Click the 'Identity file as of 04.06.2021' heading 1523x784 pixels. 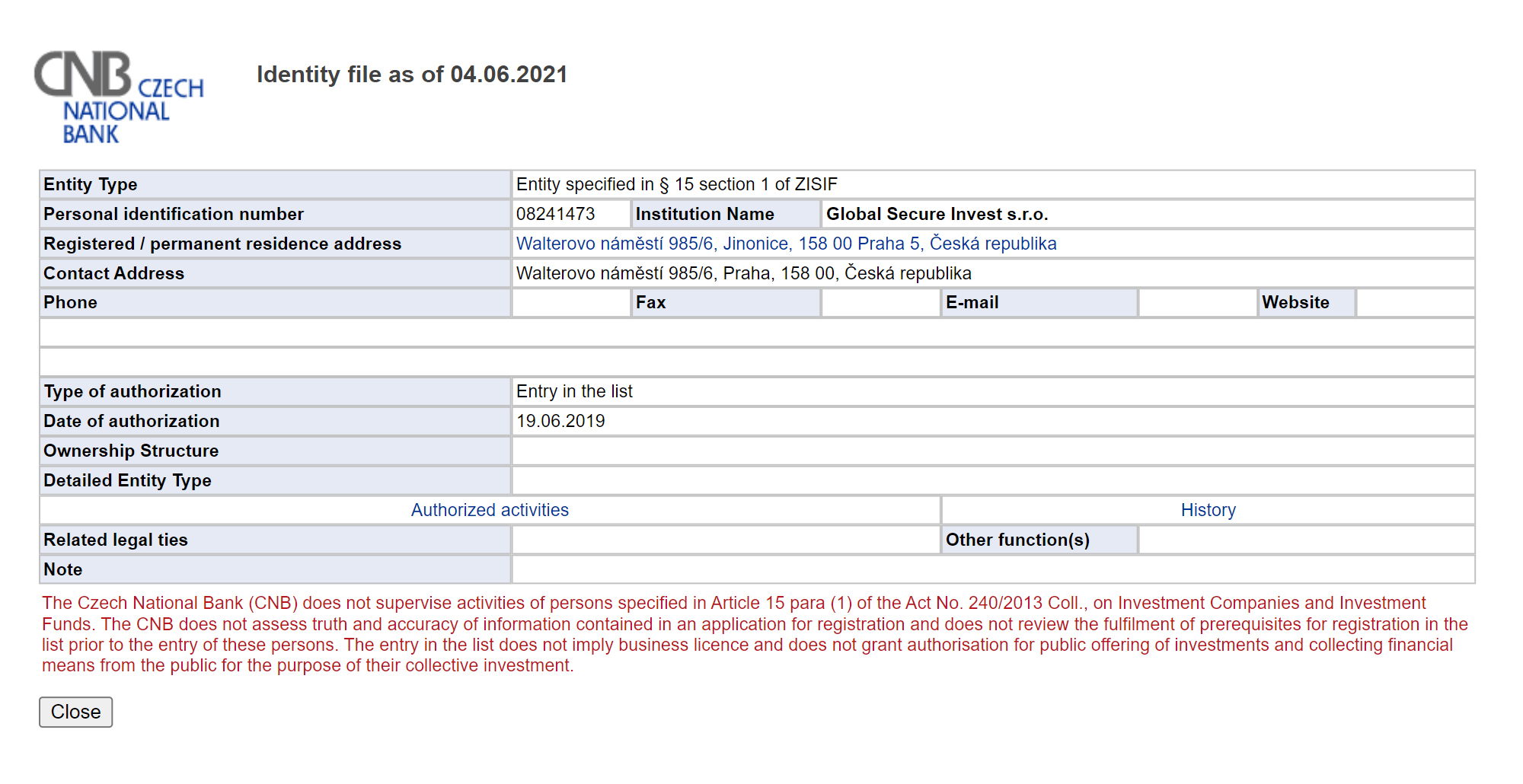[x=412, y=75]
